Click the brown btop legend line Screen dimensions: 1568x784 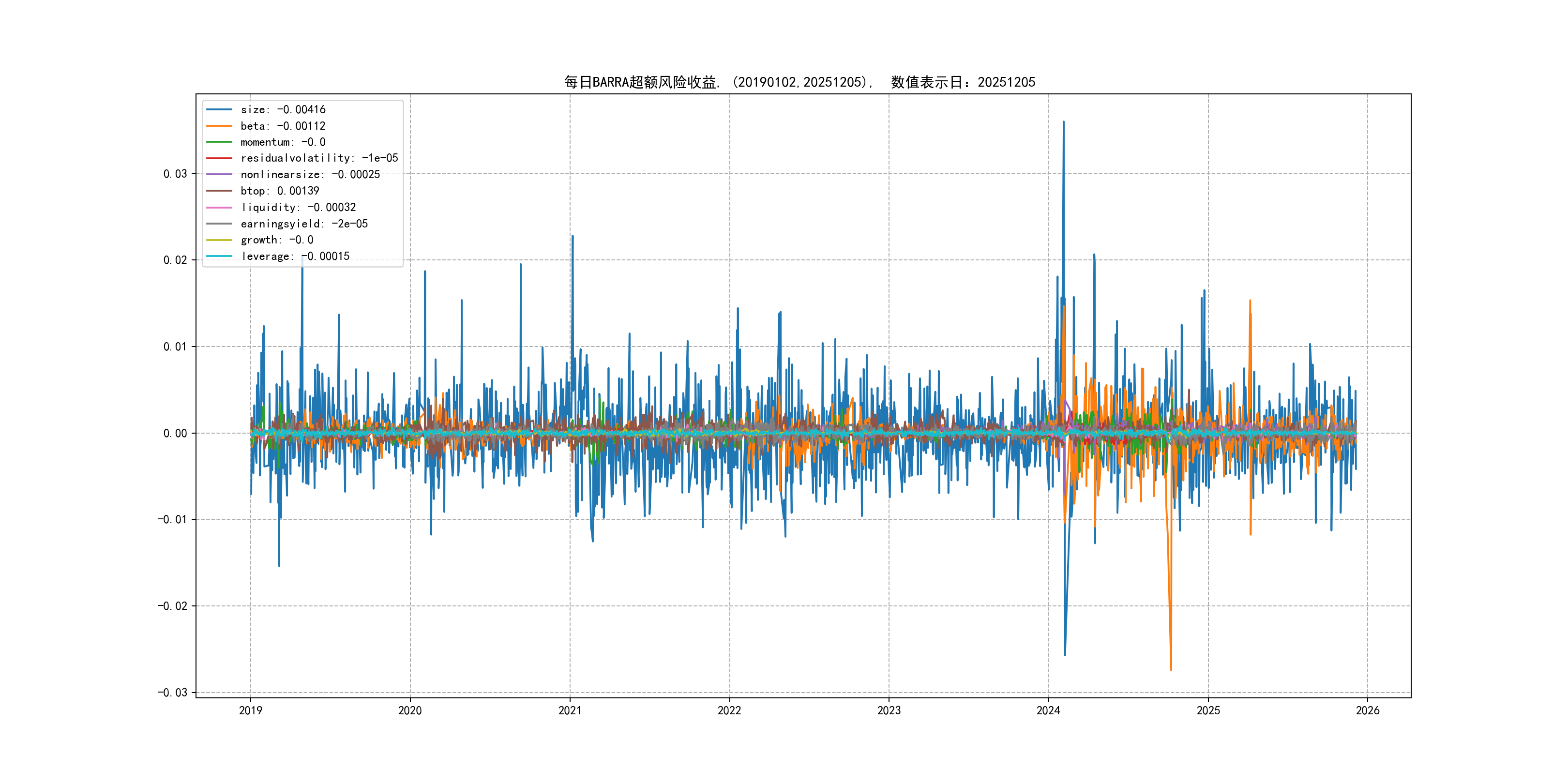coord(219,191)
